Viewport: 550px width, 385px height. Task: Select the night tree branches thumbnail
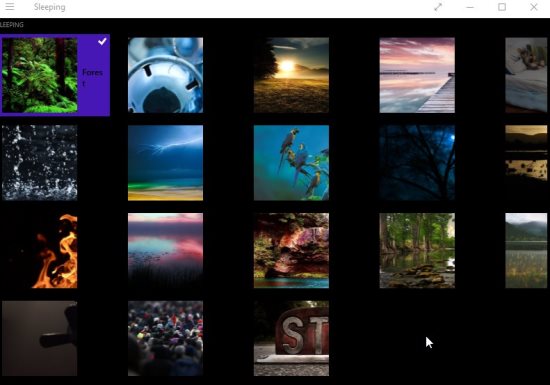(x=417, y=163)
